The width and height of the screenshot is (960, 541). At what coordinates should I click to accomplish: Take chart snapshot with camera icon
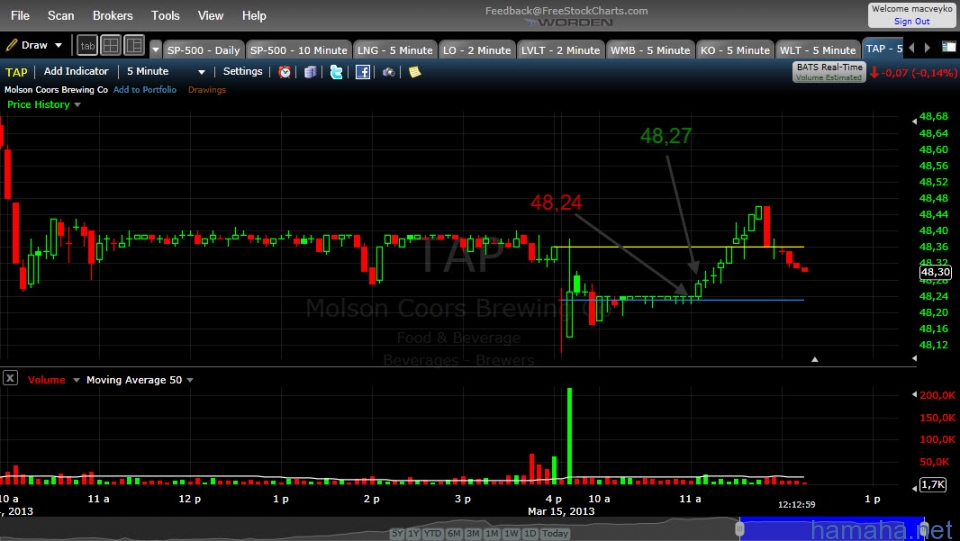[x=389, y=72]
